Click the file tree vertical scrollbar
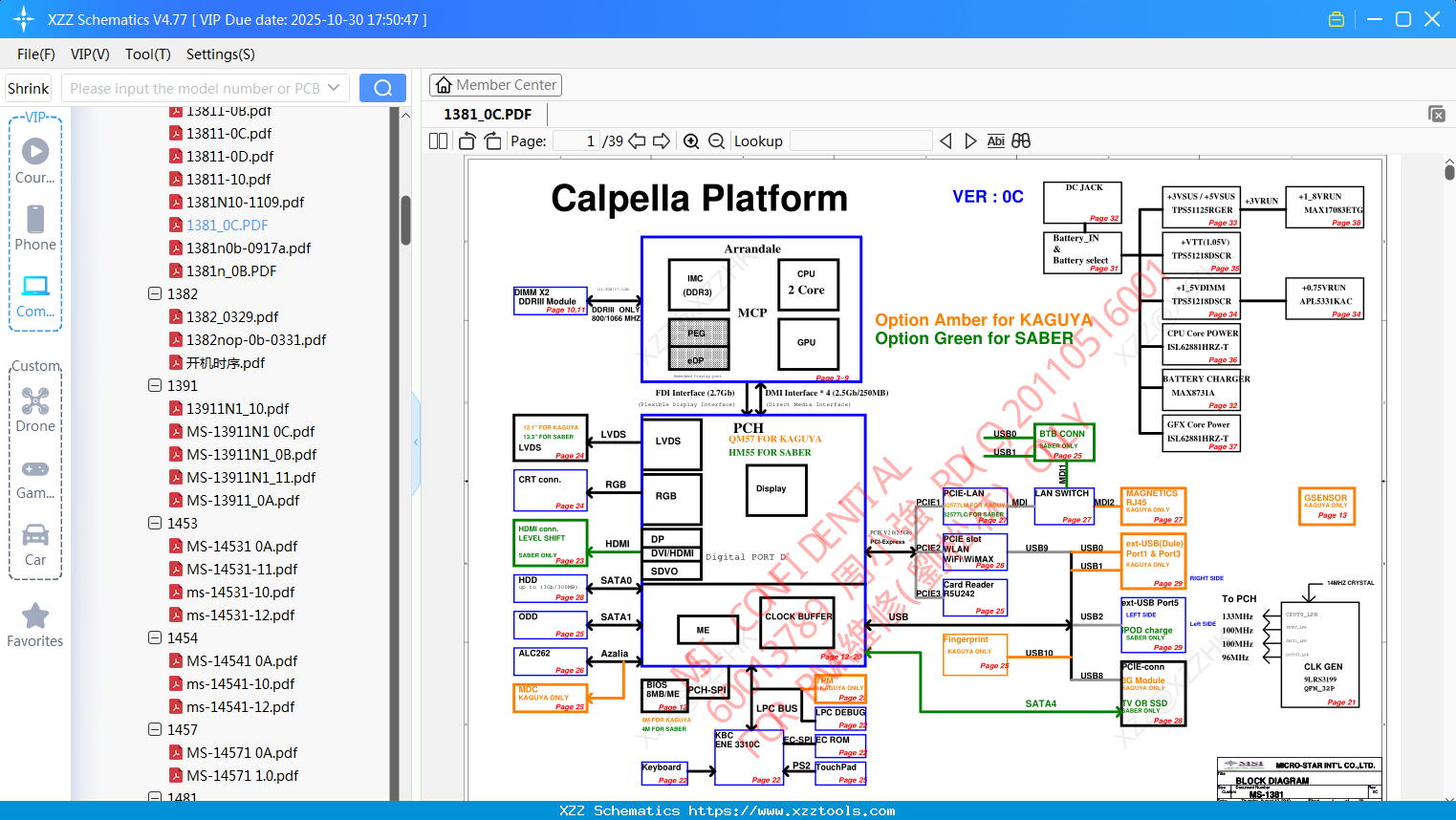The image size is (1456, 820). [x=405, y=220]
